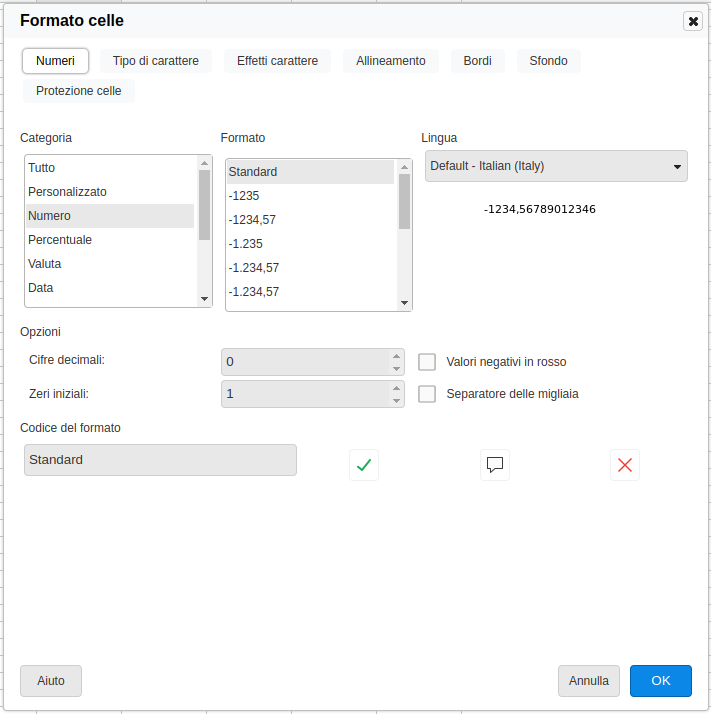Image resolution: width=711 pixels, height=714 pixels.
Task: Open Aiuto help
Action: click(x=51, y=681)
